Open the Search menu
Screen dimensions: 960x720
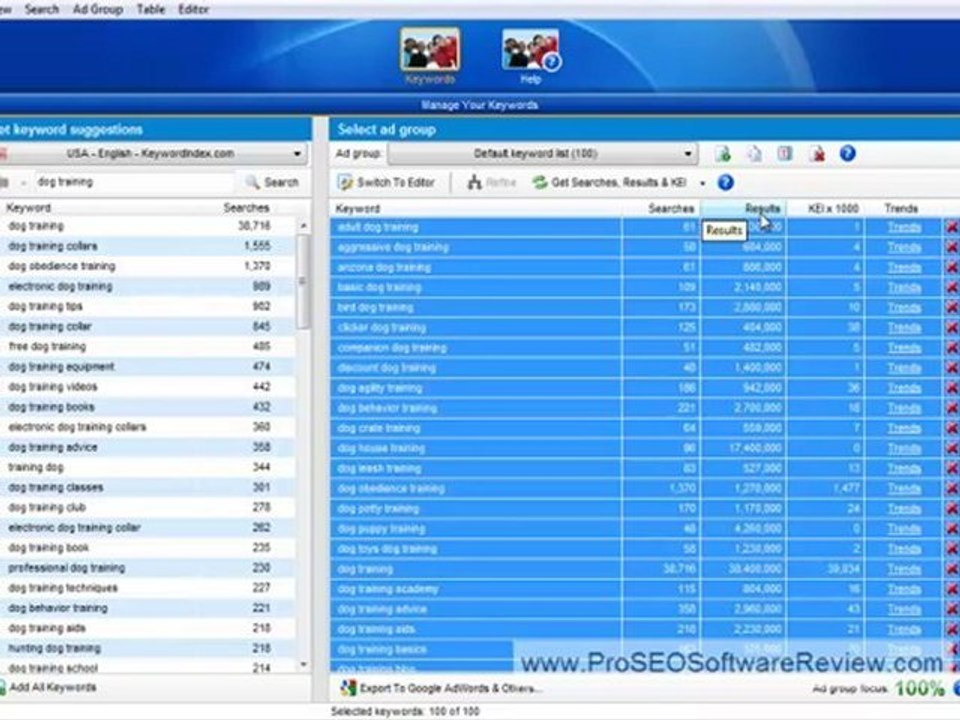[42, 9]
